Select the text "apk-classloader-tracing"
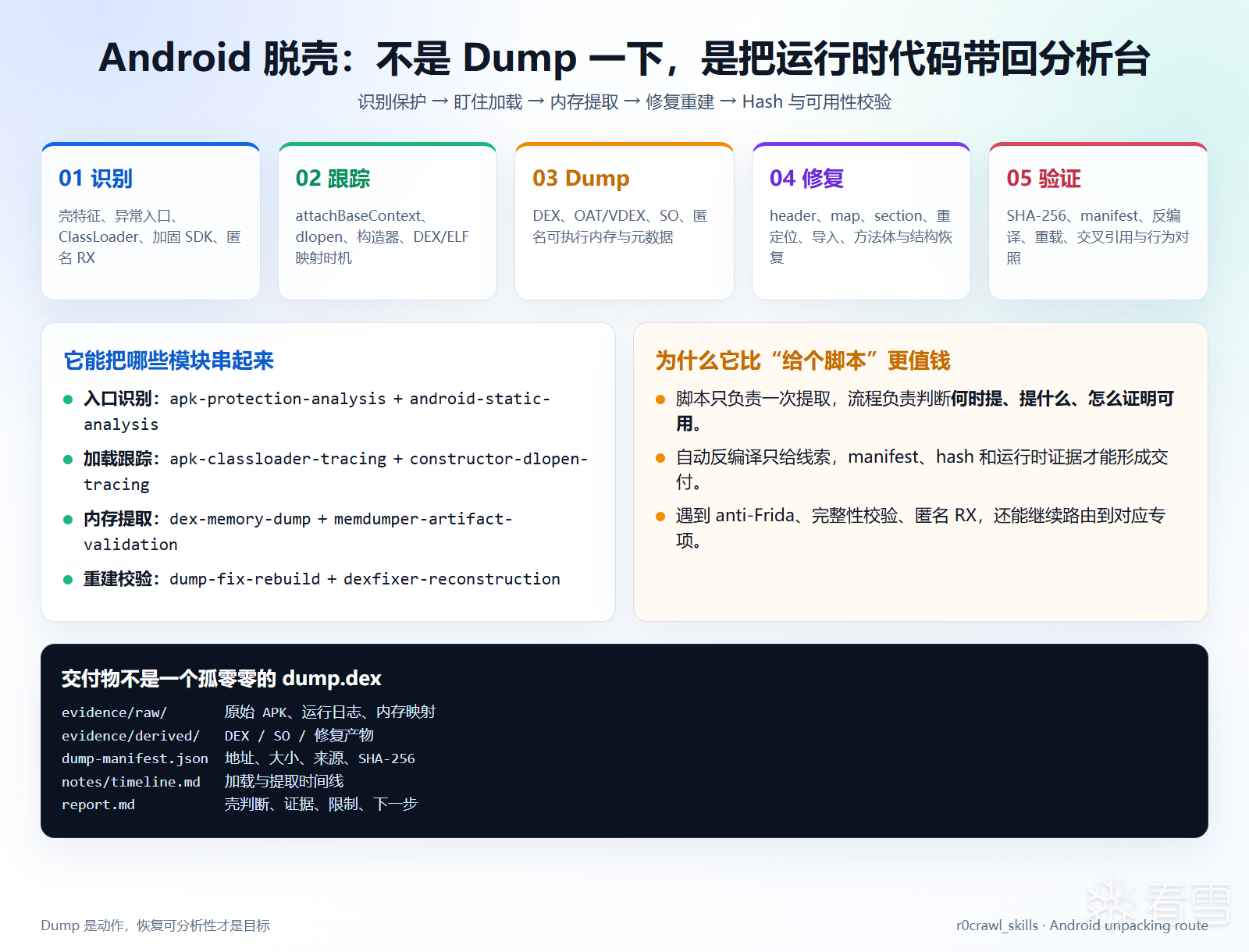 tap(278, 459)
